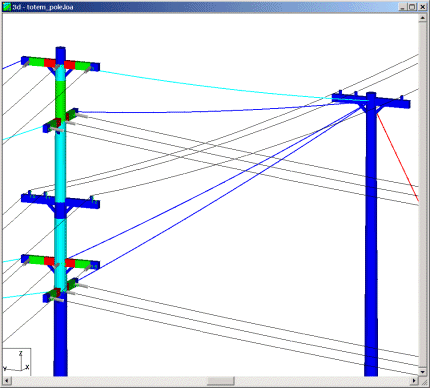The image size is (430, 388).
Task: Minimize the 3d totem_pole window
Action: (x=403, y=7)
